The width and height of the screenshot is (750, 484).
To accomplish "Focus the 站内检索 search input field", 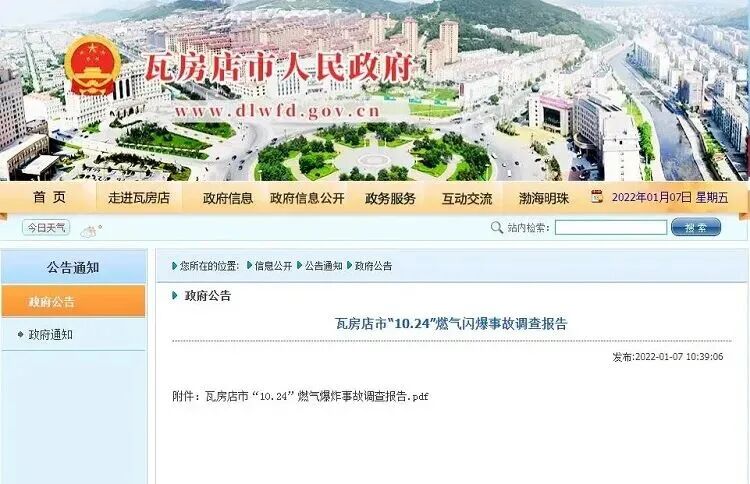I will click(x=611, y=227).
